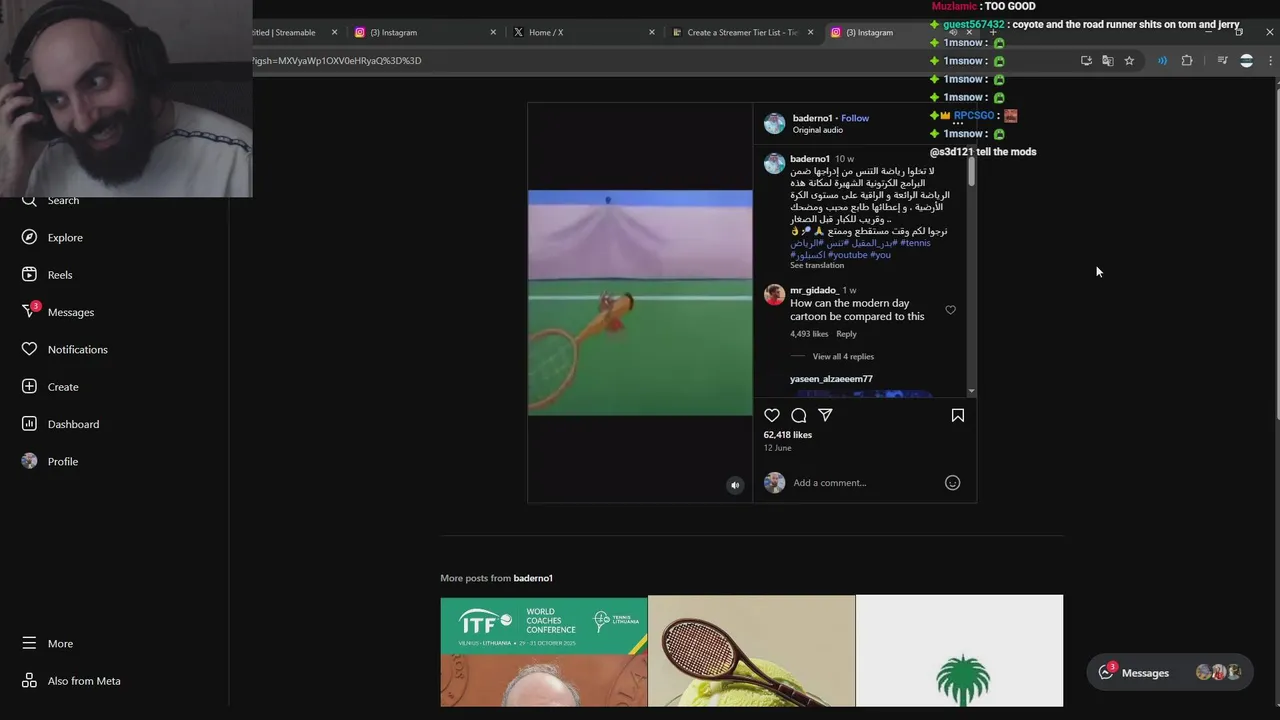Expand View all 4 replies
Viewport: 1280px width, 720px height.
coord(843,356)
